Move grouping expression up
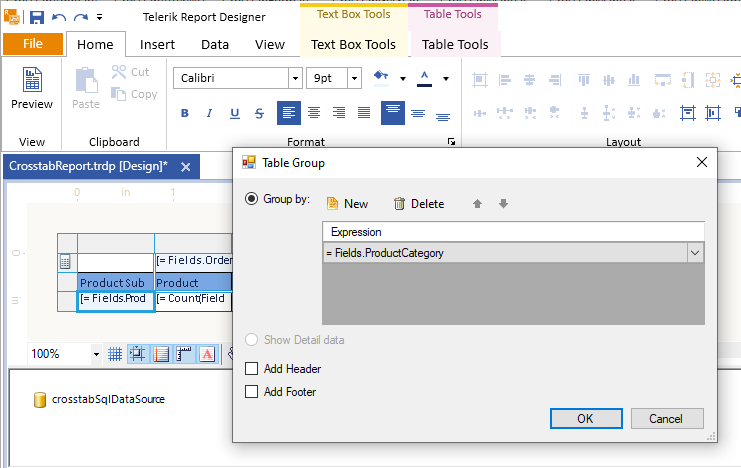 477,204
